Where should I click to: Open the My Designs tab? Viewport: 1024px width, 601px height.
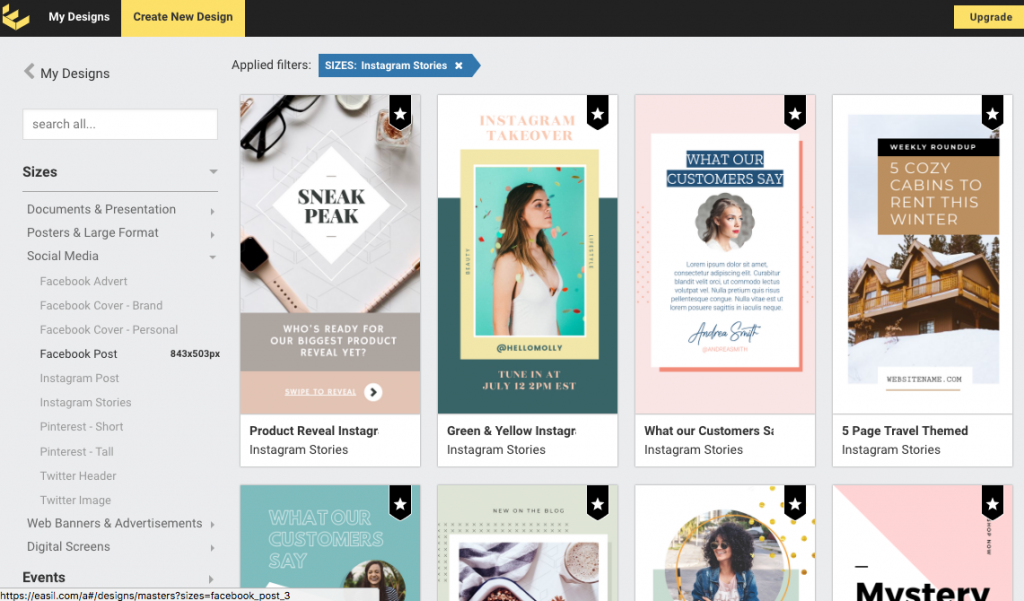(79, 17)
